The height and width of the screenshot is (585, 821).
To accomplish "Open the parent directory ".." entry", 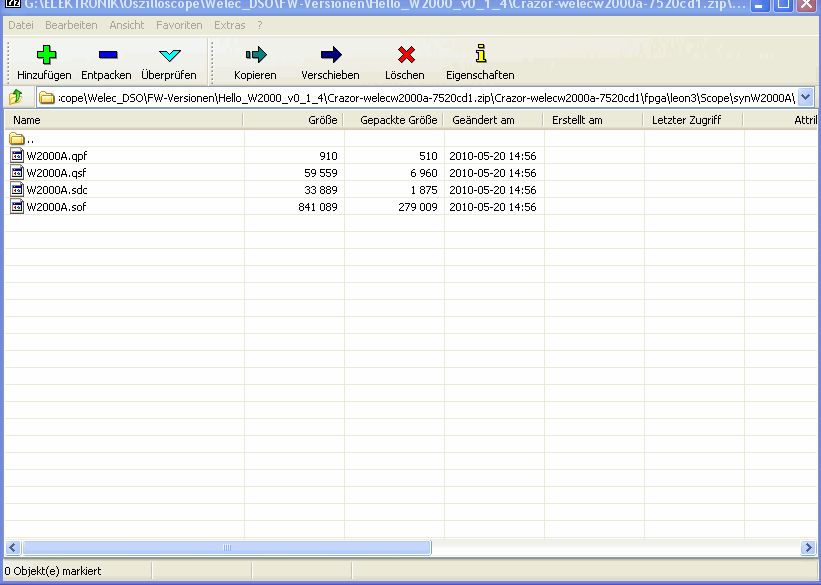I will tap(30, 139).
